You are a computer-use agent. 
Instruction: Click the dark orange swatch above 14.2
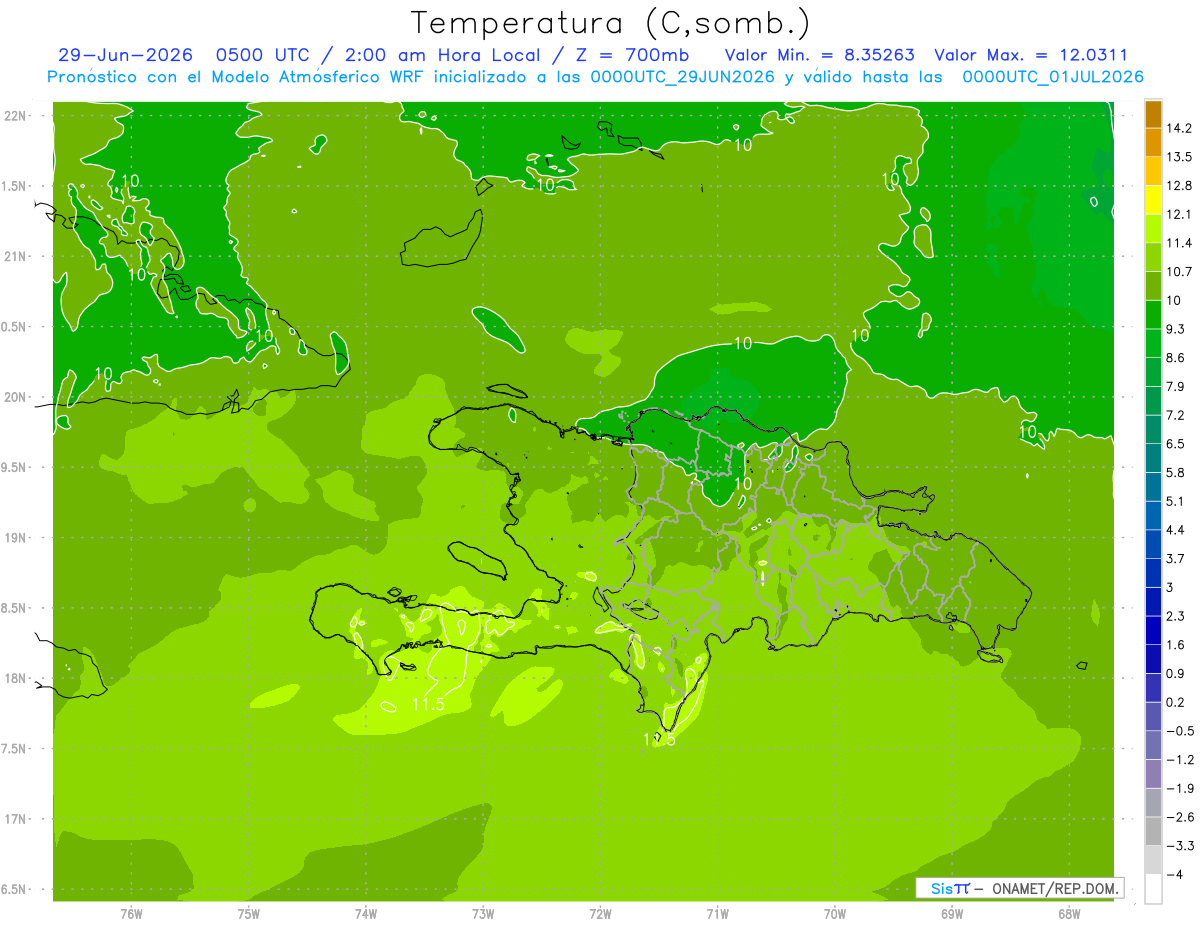click(x=1153, y=114)
